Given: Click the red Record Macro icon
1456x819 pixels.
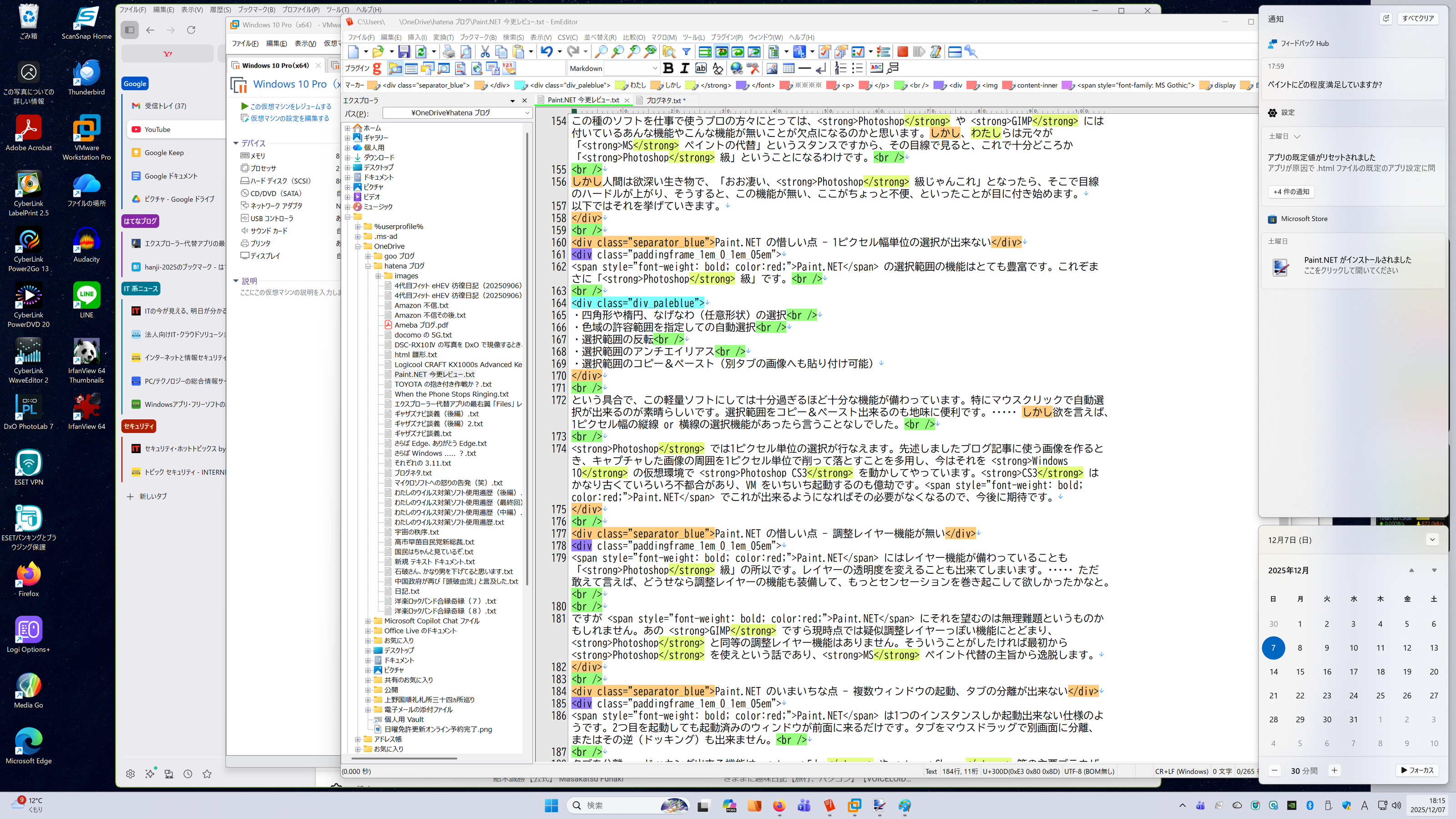Looking at the screenshot, I should click(x=902, y=52).
